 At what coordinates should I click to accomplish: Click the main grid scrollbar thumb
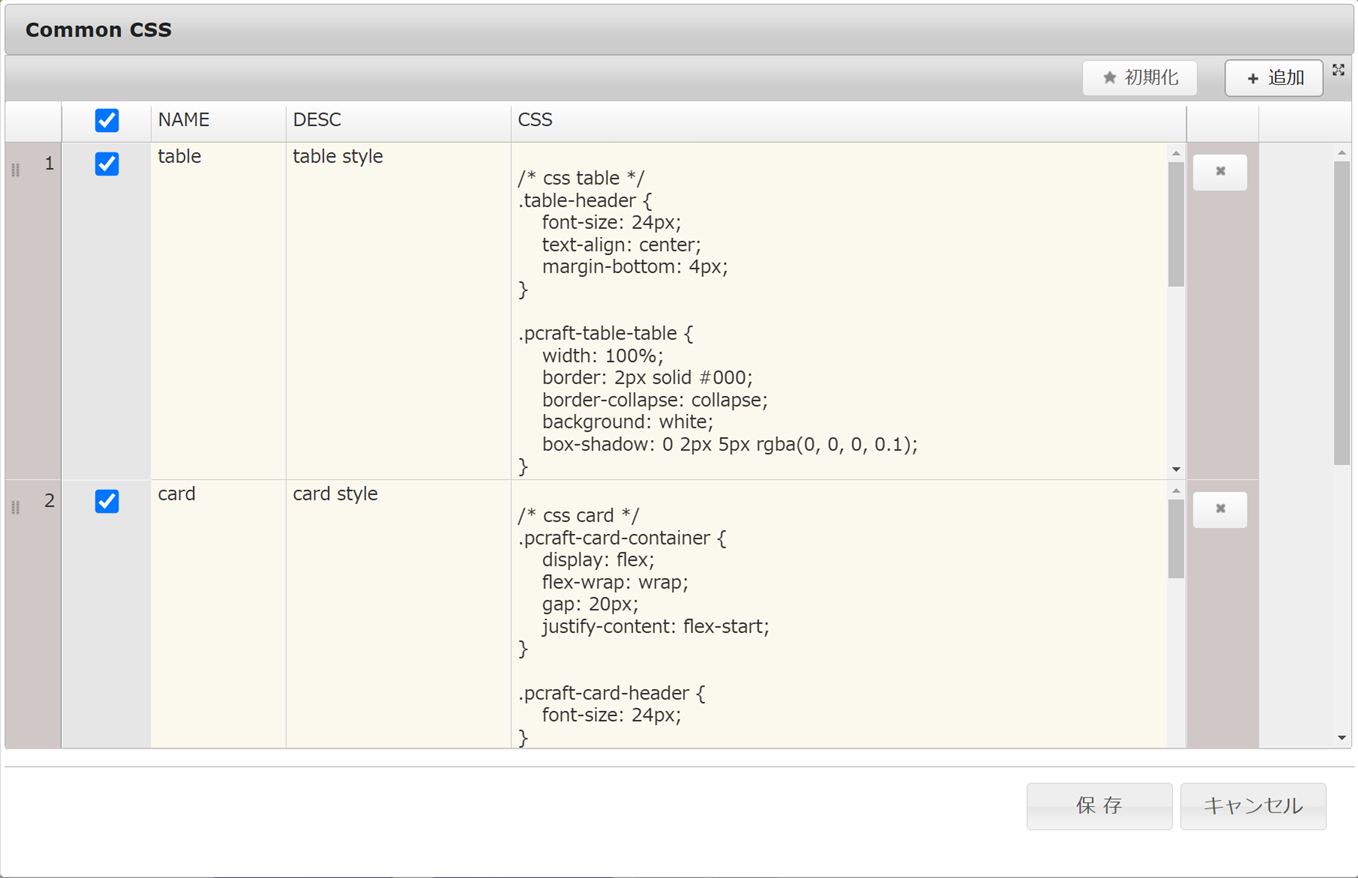(x=1342, y=313)
